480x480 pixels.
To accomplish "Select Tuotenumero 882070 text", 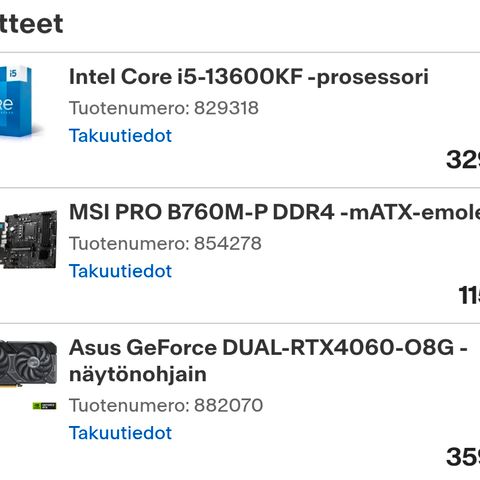I will 166,405.
